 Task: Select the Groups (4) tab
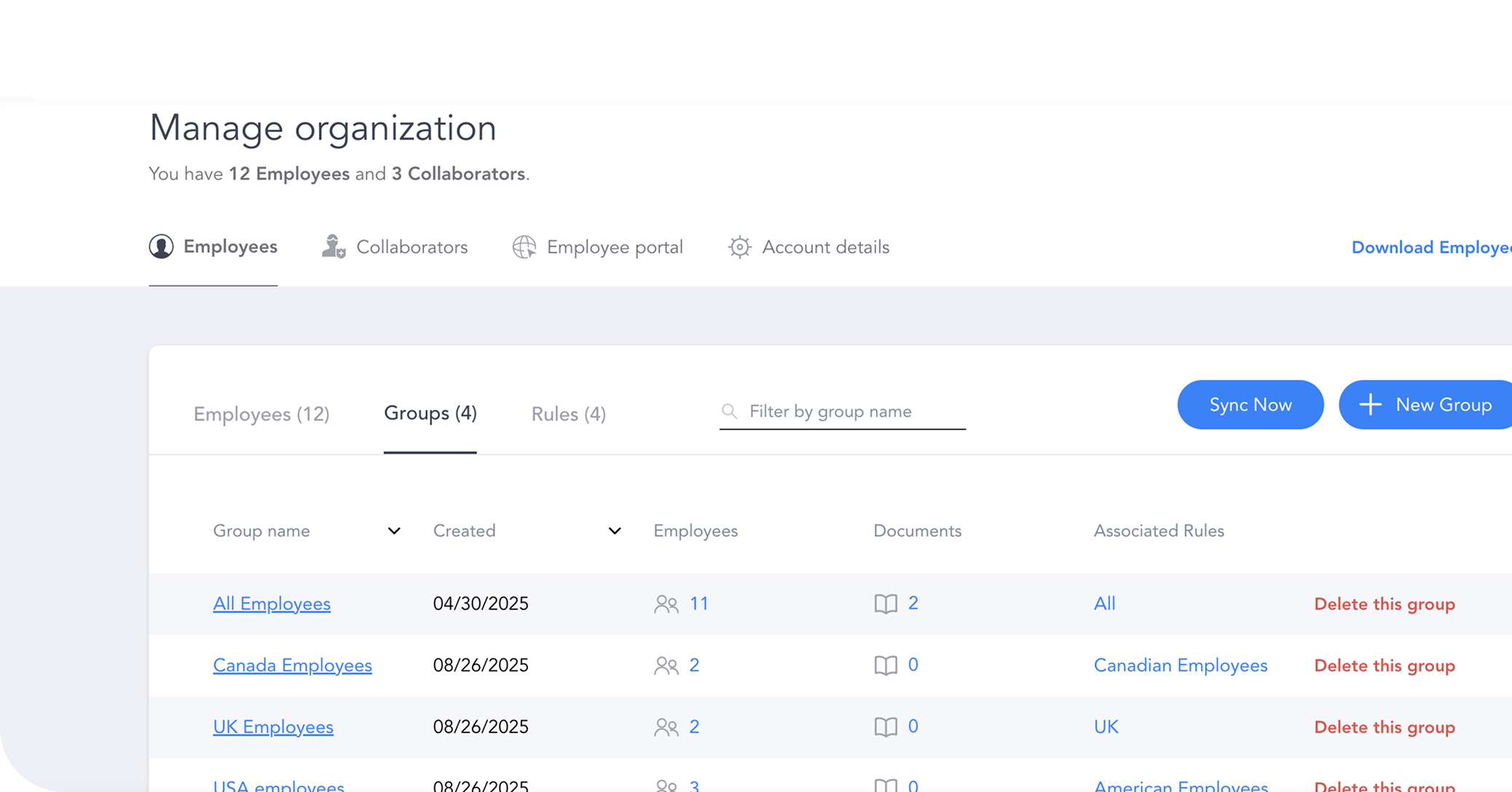[x=430, y=413]
